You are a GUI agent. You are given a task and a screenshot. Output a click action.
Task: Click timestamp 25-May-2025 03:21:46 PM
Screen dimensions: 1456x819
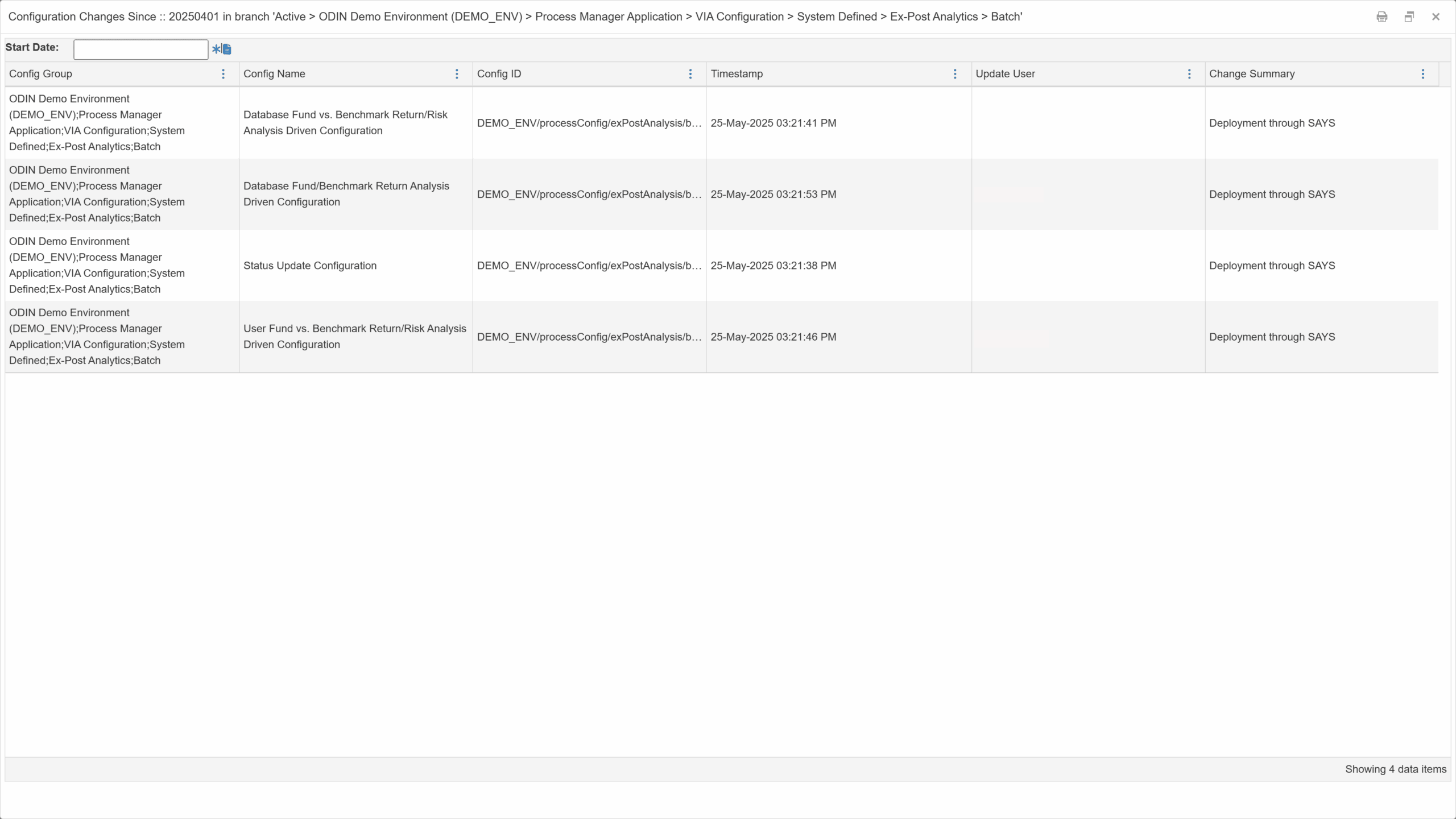773,337
